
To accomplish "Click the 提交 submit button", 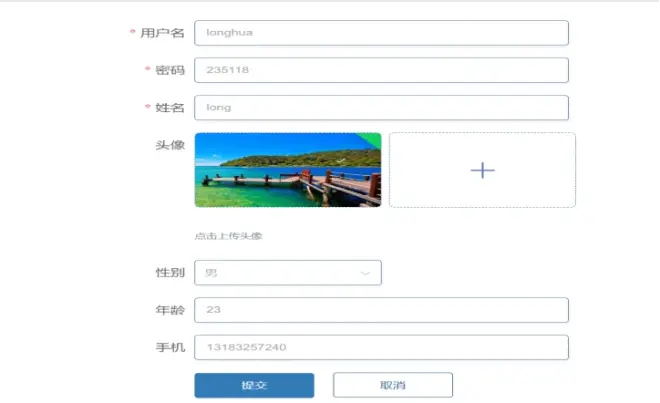I will (254, 385).
